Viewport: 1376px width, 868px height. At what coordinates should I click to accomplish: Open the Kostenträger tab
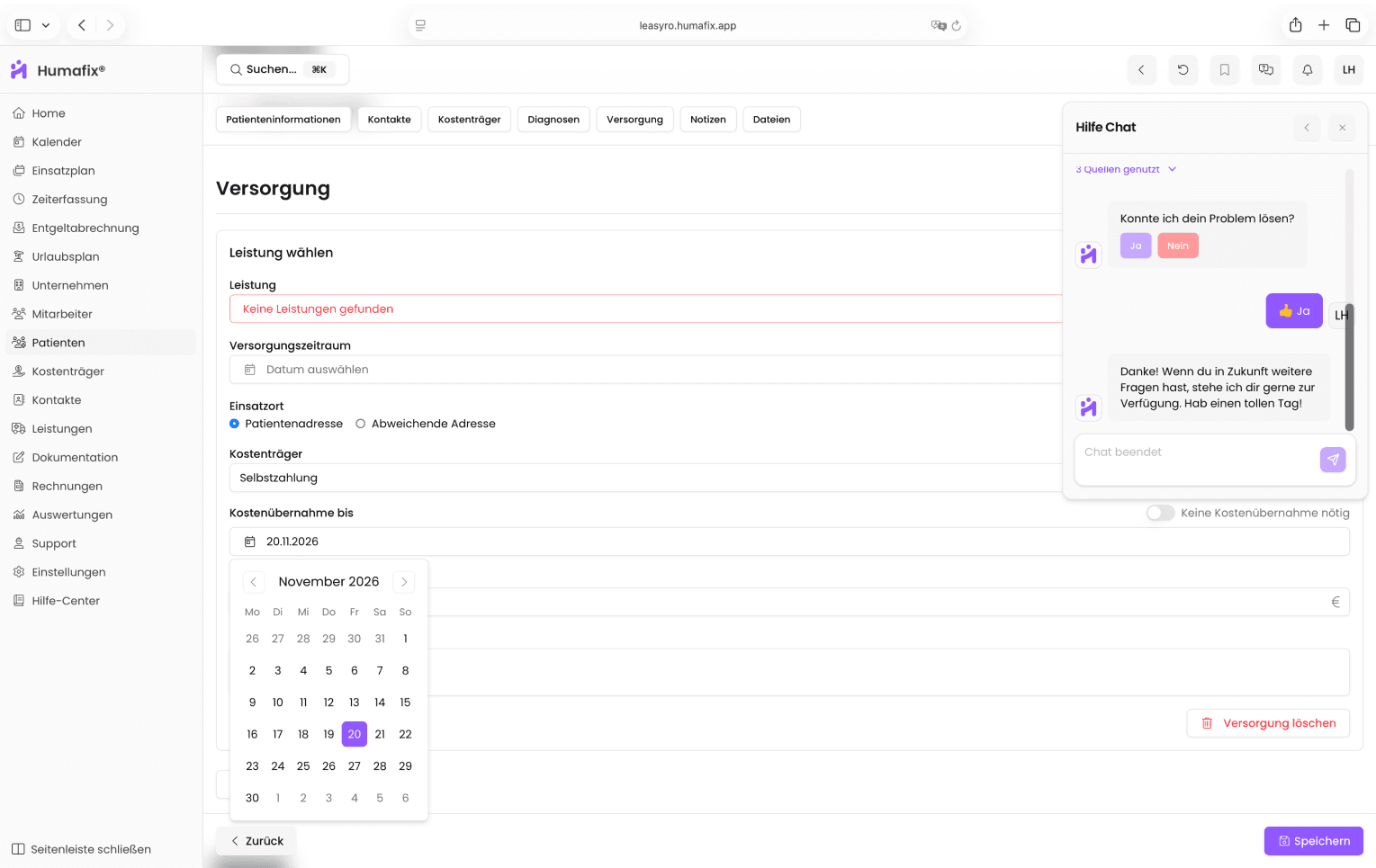469,120
